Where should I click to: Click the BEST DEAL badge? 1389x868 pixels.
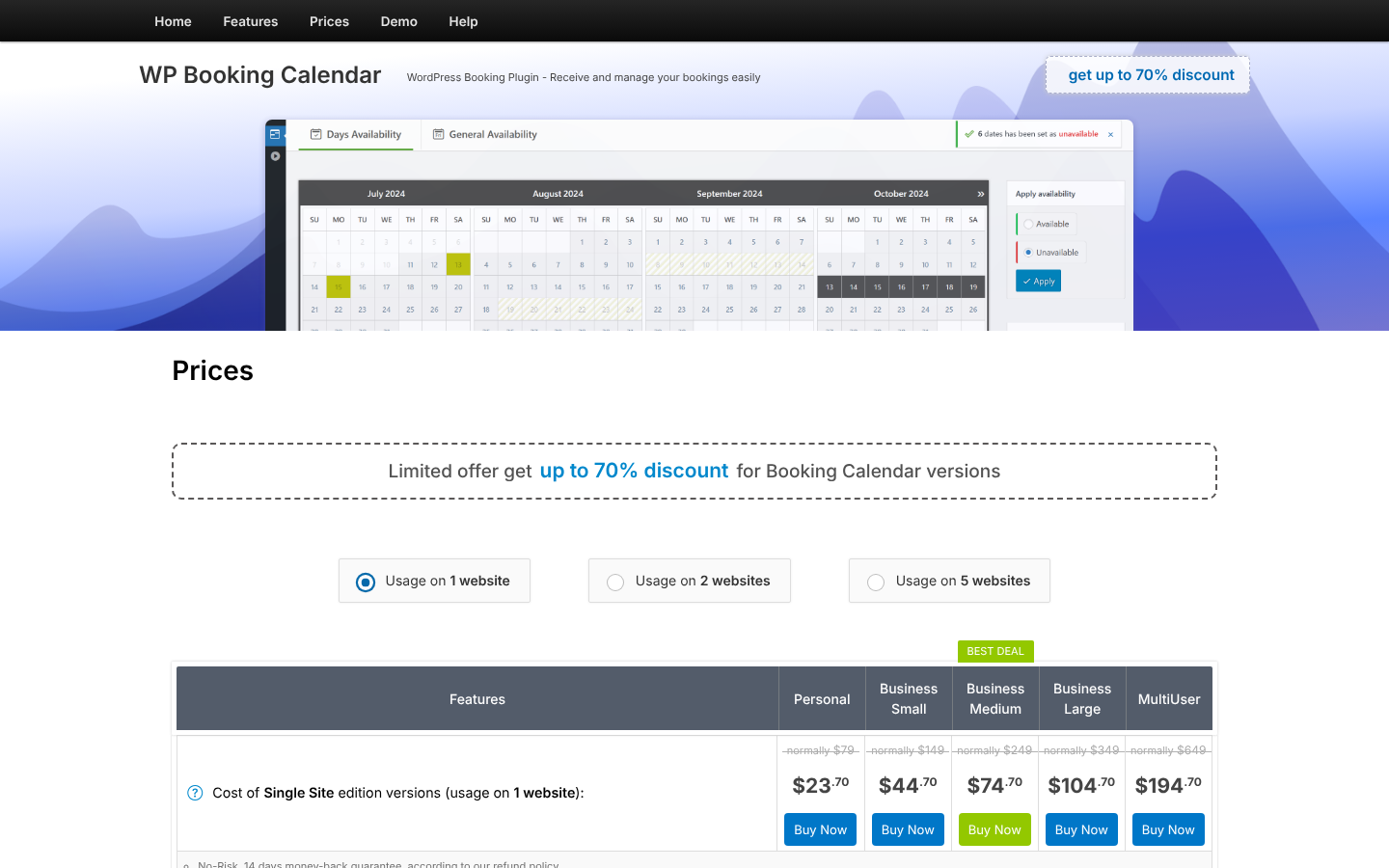point(995,651)
